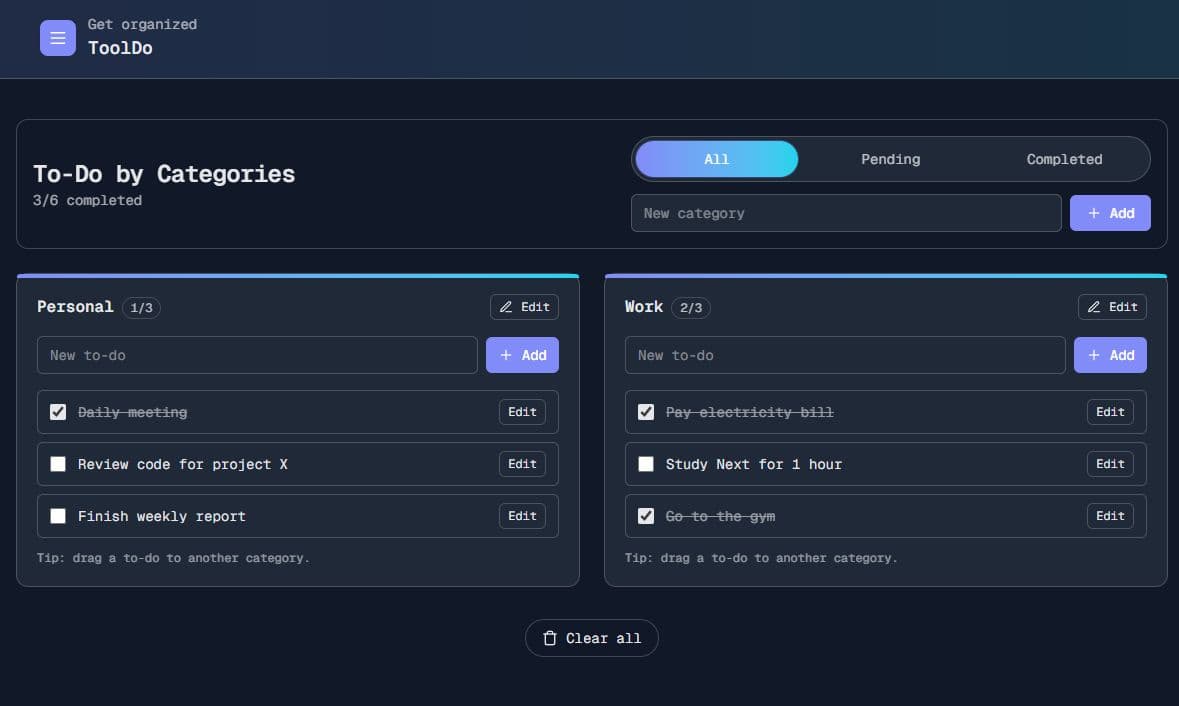Switch to the Pending filter tab
Image resolution: width=1179 pixels, height=706 pixels.
coord(890,159)
